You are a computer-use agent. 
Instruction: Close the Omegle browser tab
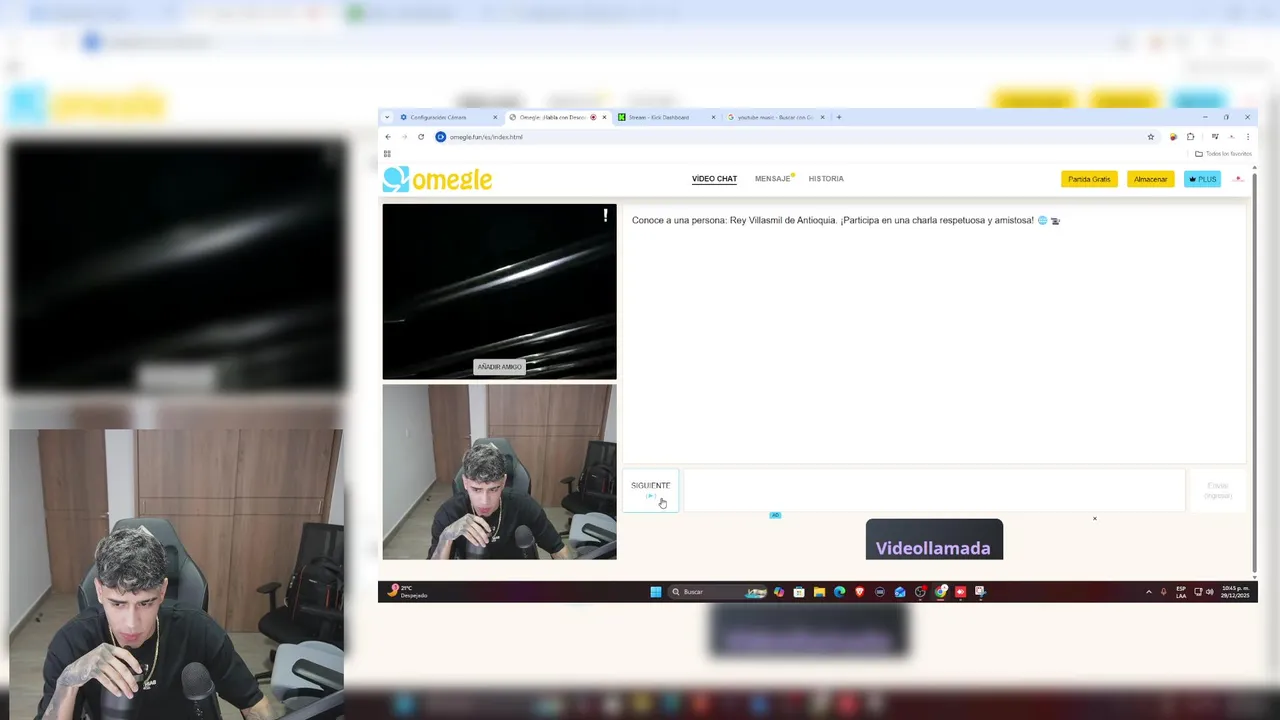click(x=604, y=117)
